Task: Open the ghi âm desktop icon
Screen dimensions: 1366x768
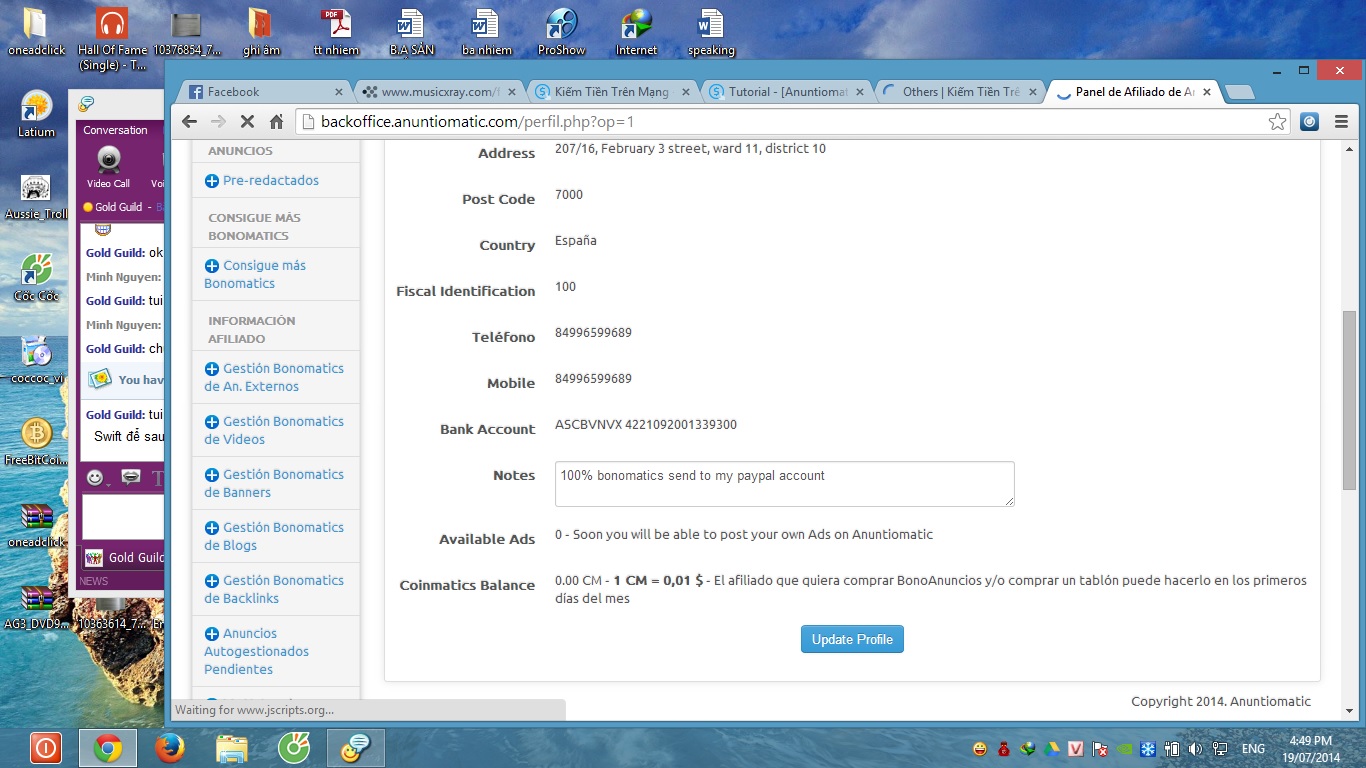Action: click(x=260, y=30)
